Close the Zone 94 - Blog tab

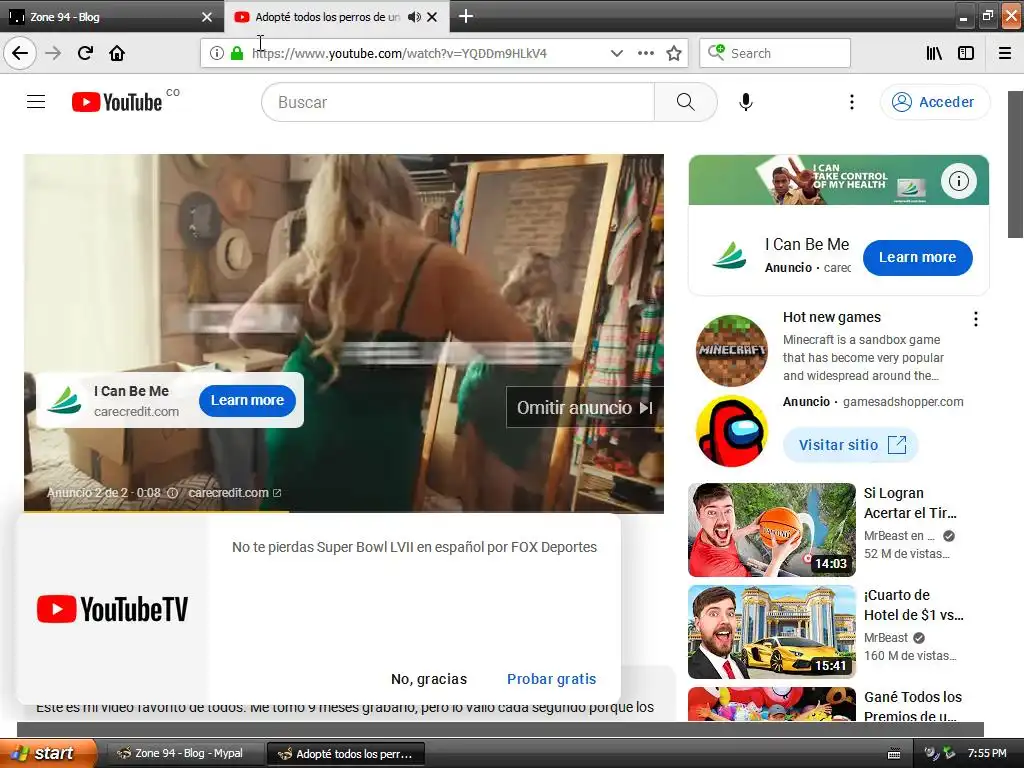pos(207,17)
